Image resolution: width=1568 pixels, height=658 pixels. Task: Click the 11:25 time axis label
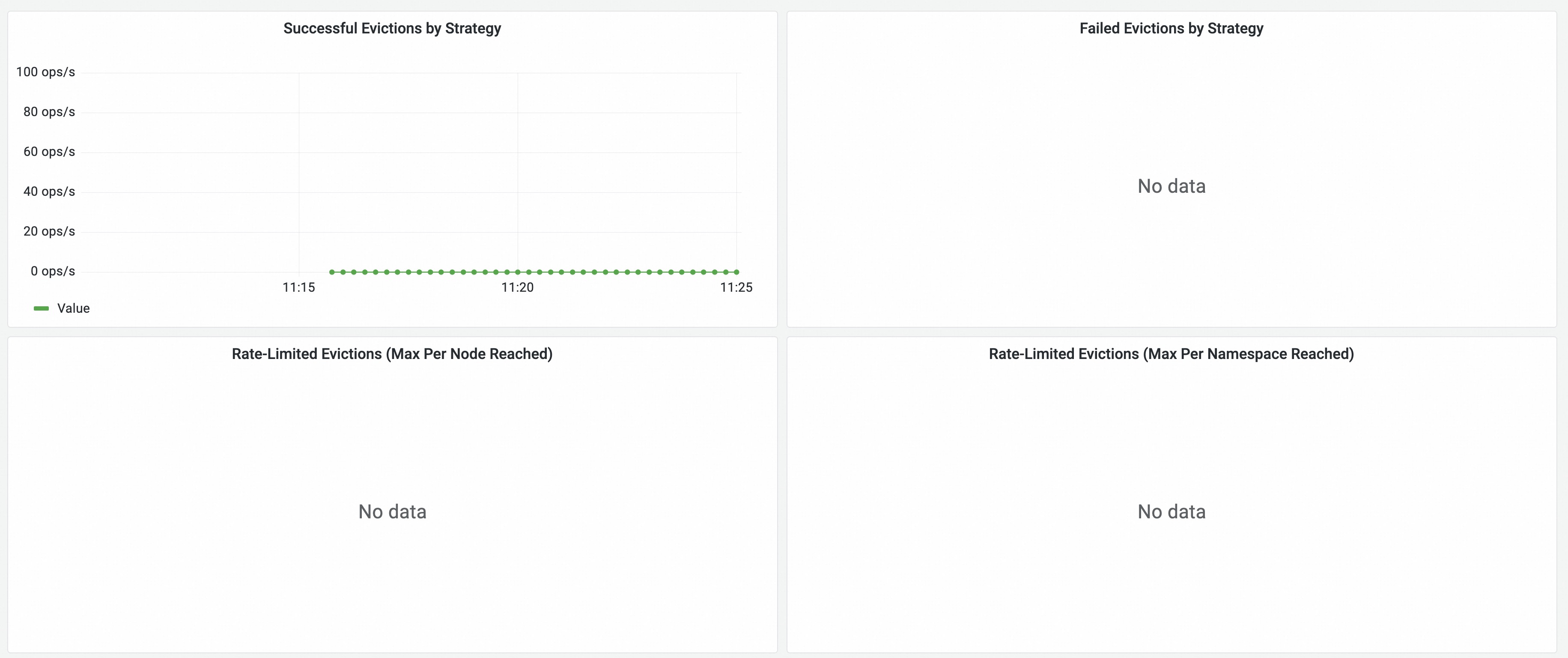click(736, 287)
